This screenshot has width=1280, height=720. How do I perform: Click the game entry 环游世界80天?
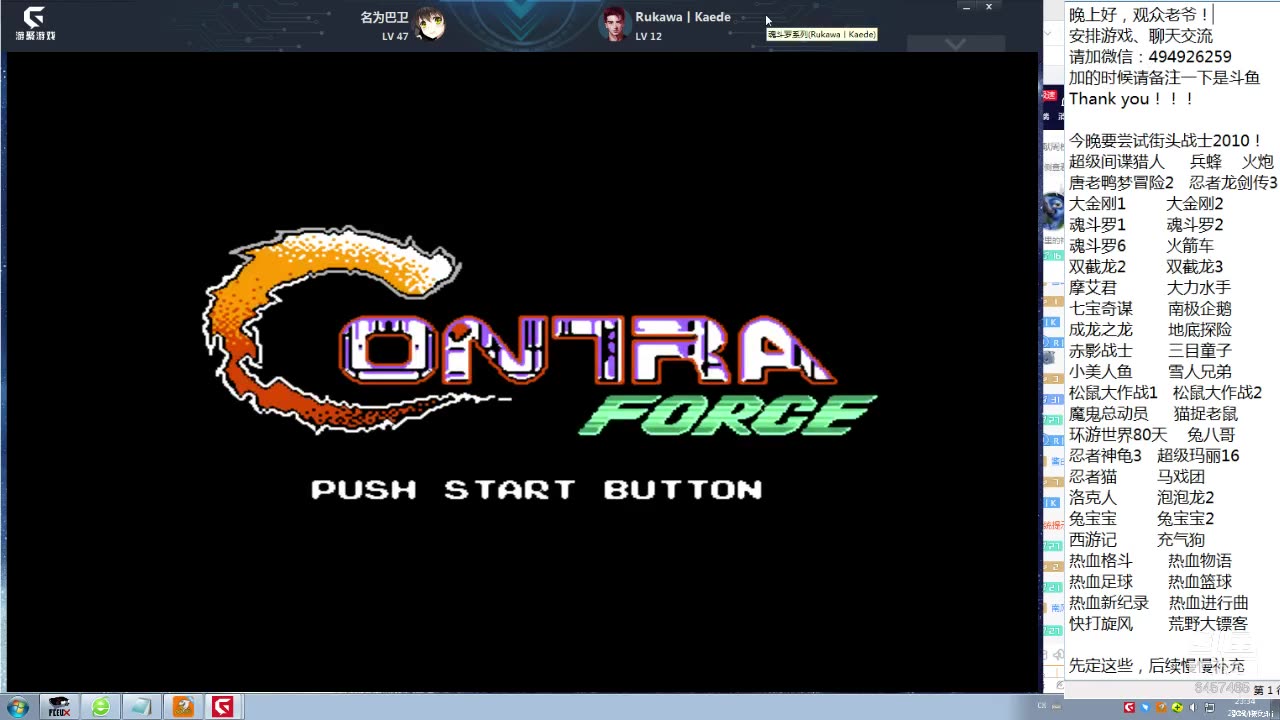click(1118, 435)
